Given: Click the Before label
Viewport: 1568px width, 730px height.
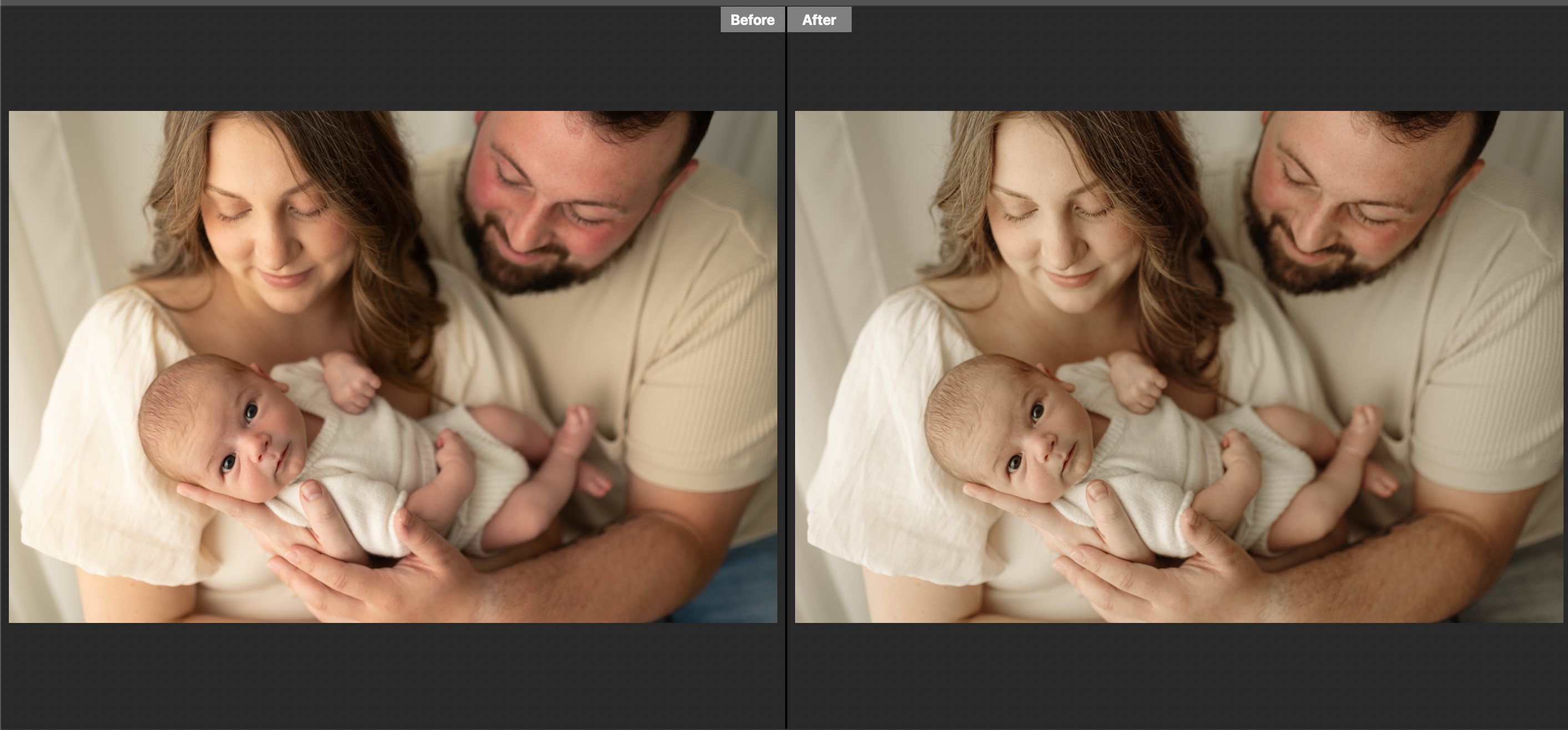Looking at the screenshot, I should click(x=752, y=20).
